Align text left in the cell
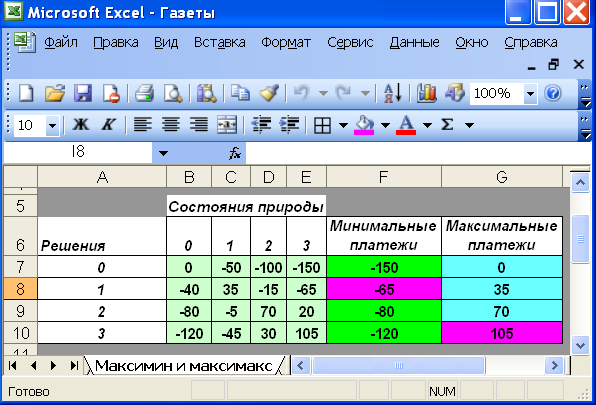 pos(143,125)
